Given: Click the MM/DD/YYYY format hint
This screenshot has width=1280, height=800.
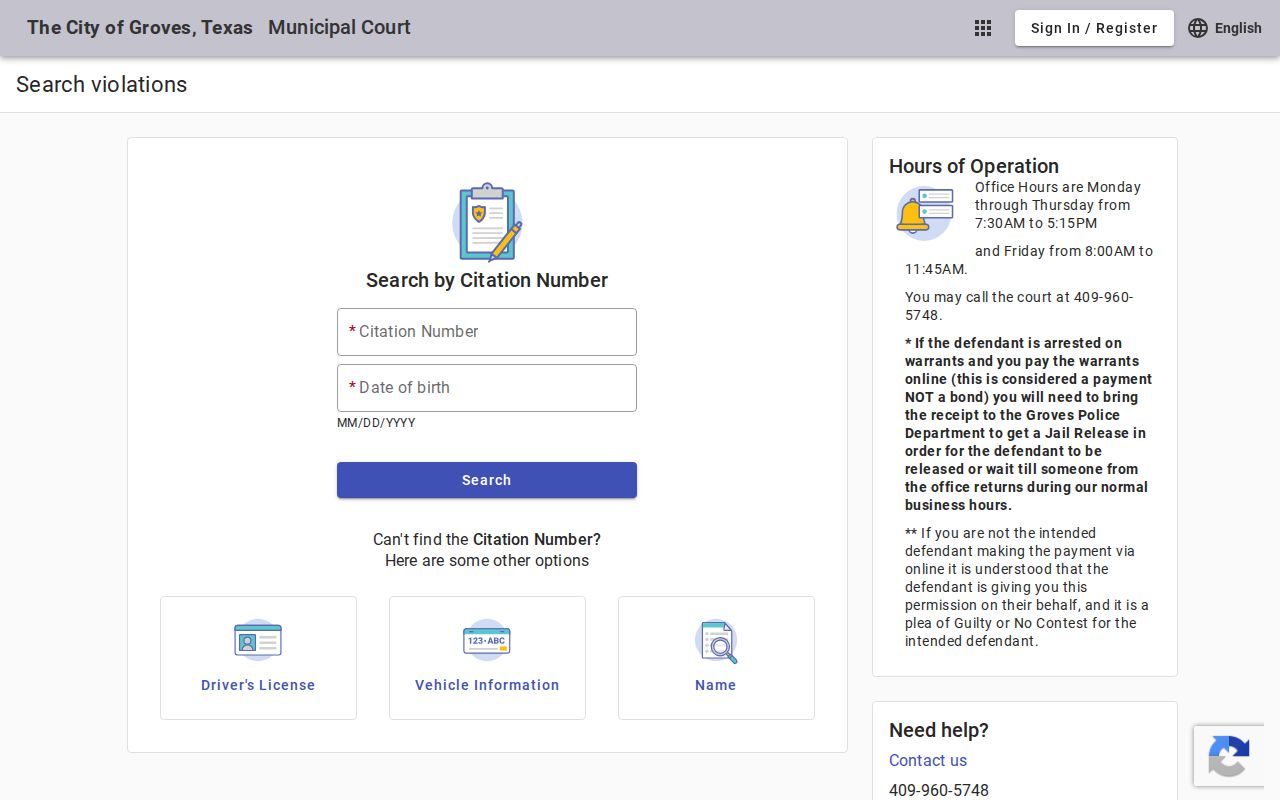Looking at the screenshot, I should [376, 423].
